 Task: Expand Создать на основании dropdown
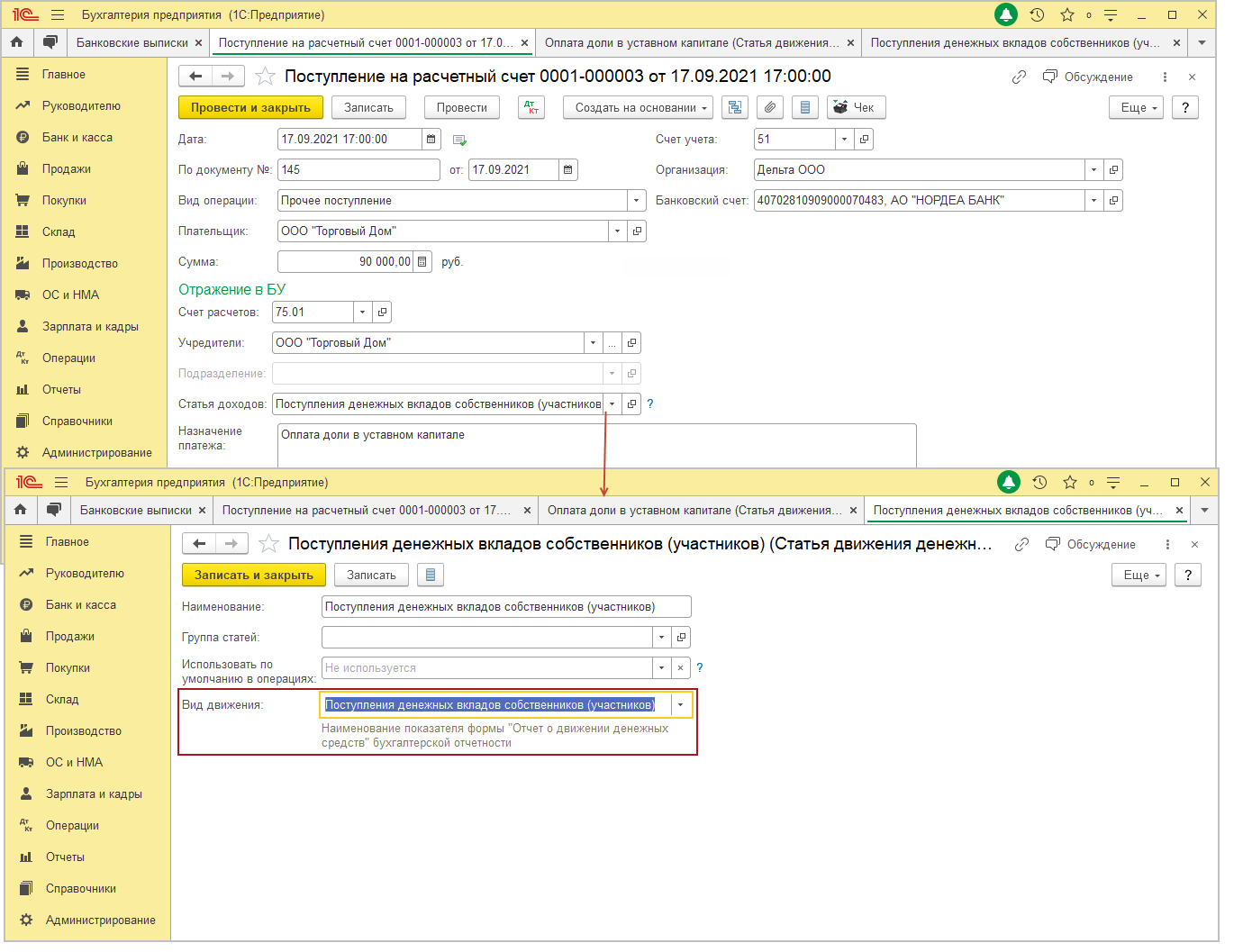coord(638,107)
